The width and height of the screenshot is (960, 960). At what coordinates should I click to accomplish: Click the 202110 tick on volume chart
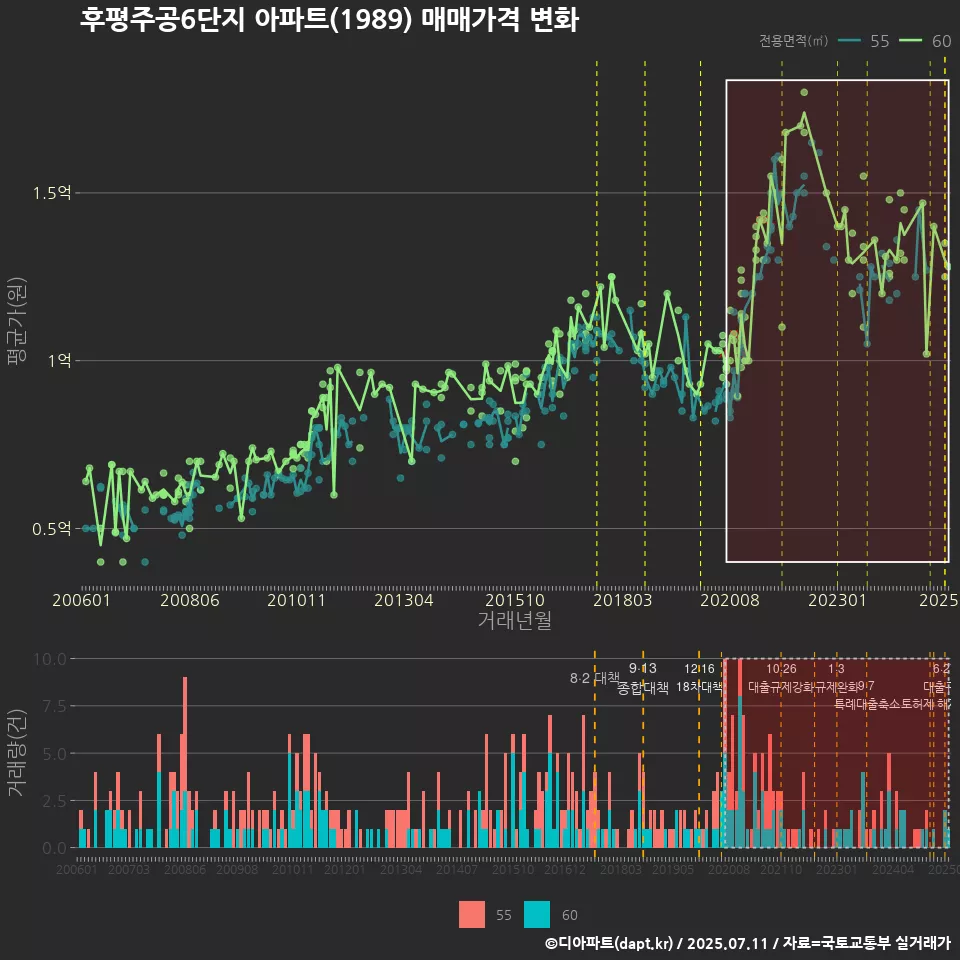(x=781, y=869)
